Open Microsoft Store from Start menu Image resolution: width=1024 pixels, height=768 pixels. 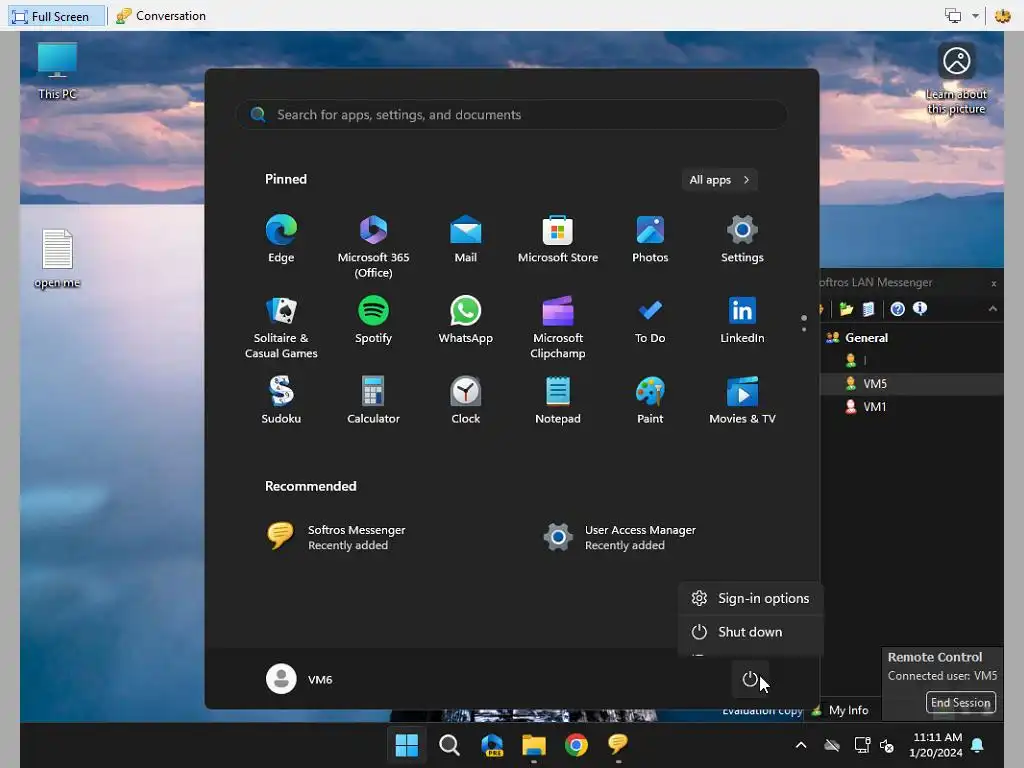pyautogui.click(x=558, y=238)
